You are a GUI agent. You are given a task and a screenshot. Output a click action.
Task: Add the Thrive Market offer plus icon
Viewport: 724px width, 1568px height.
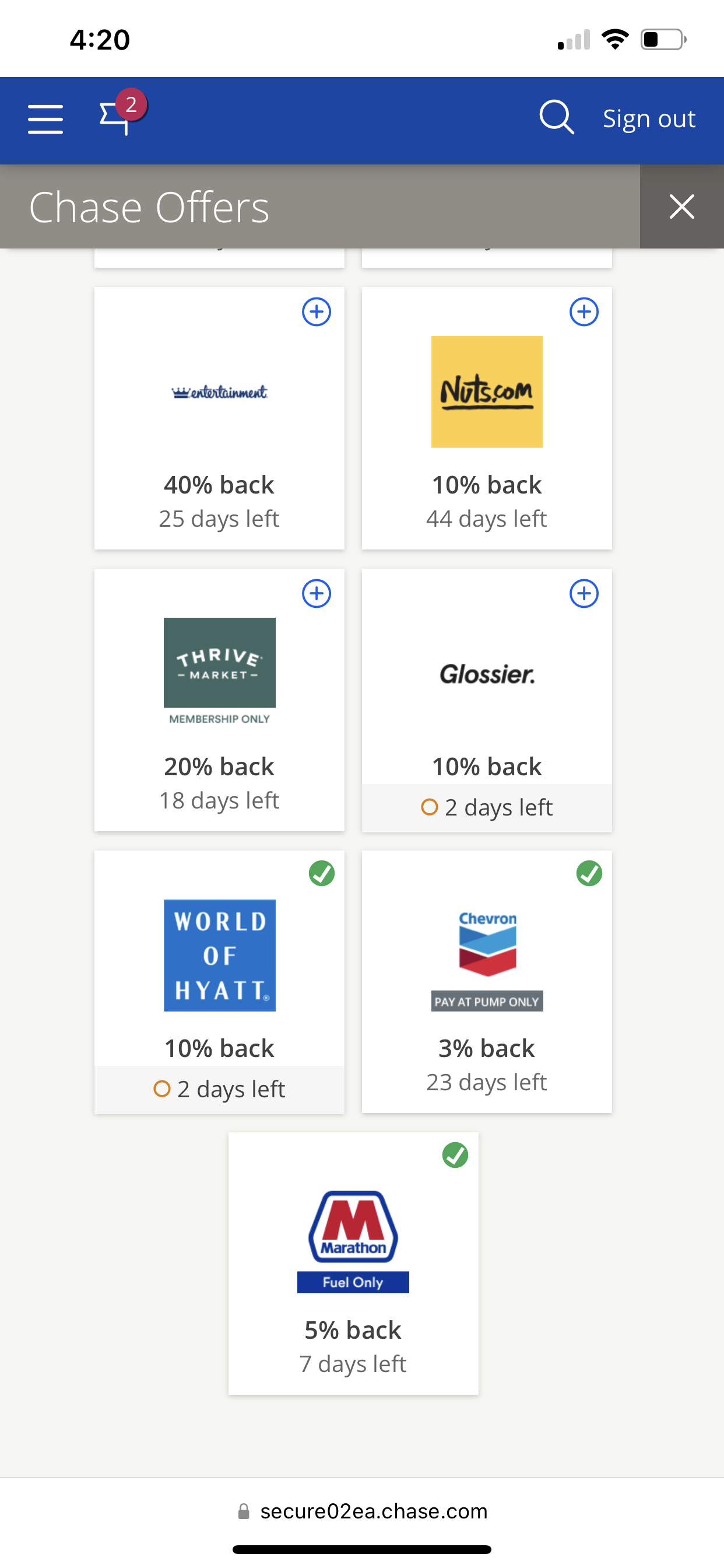tap(317, 593)
